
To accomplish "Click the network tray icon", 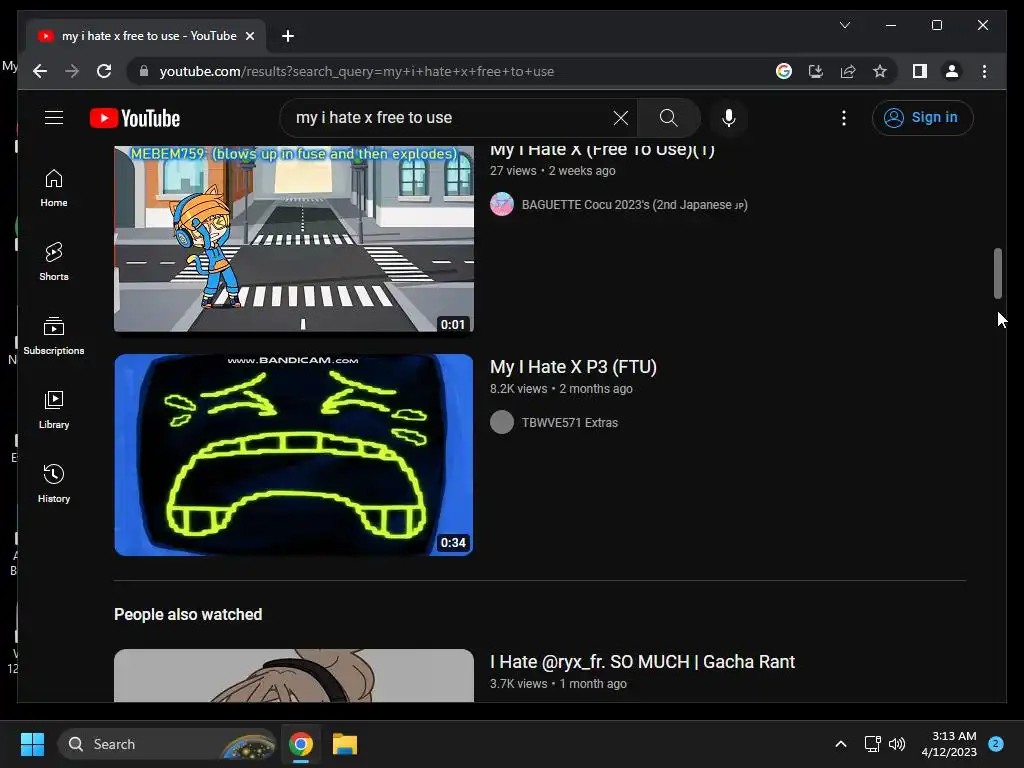I will tap(872, 744).
